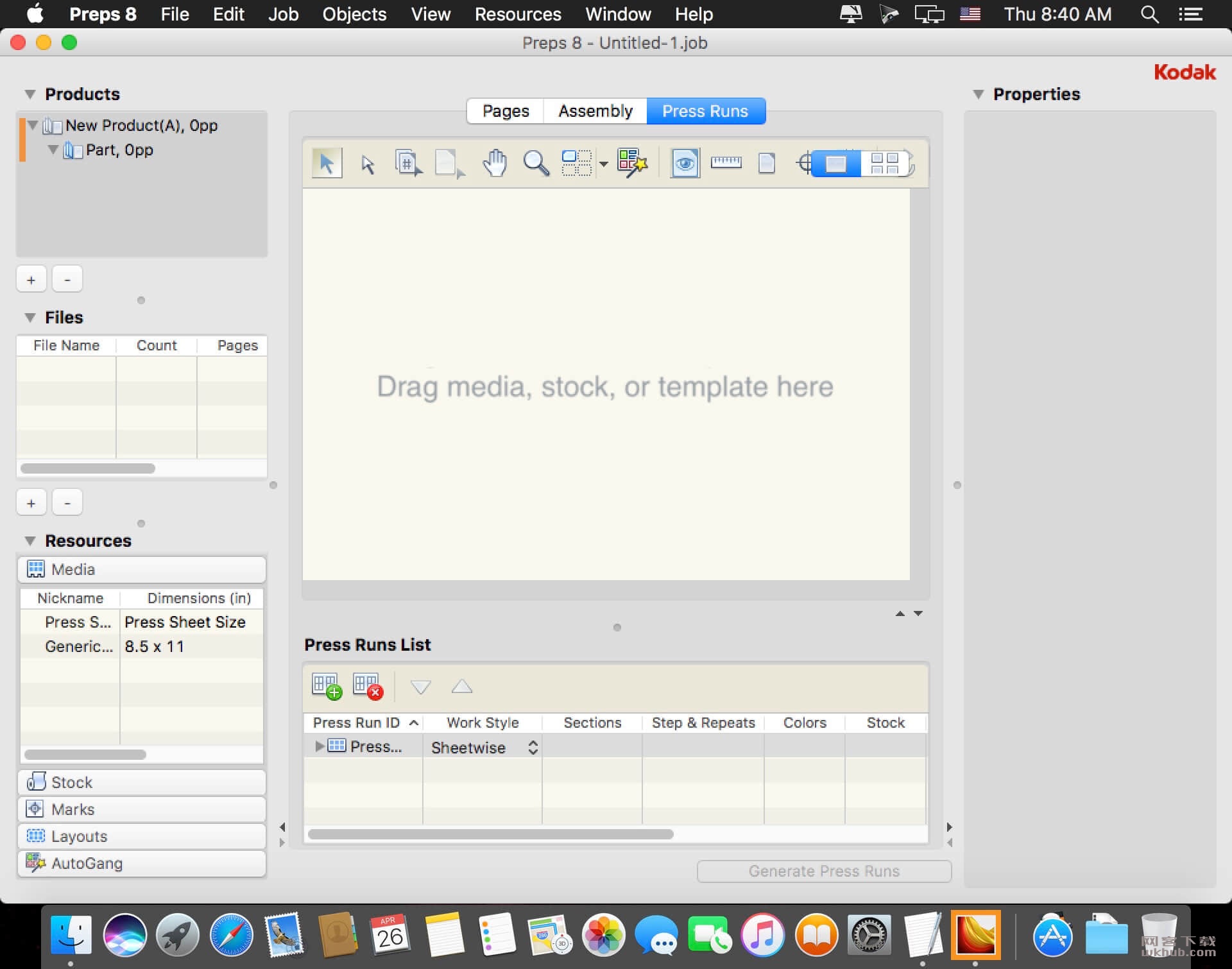Add a new press run
This screenshot has height=969, width=1232.
click(327, 686)
